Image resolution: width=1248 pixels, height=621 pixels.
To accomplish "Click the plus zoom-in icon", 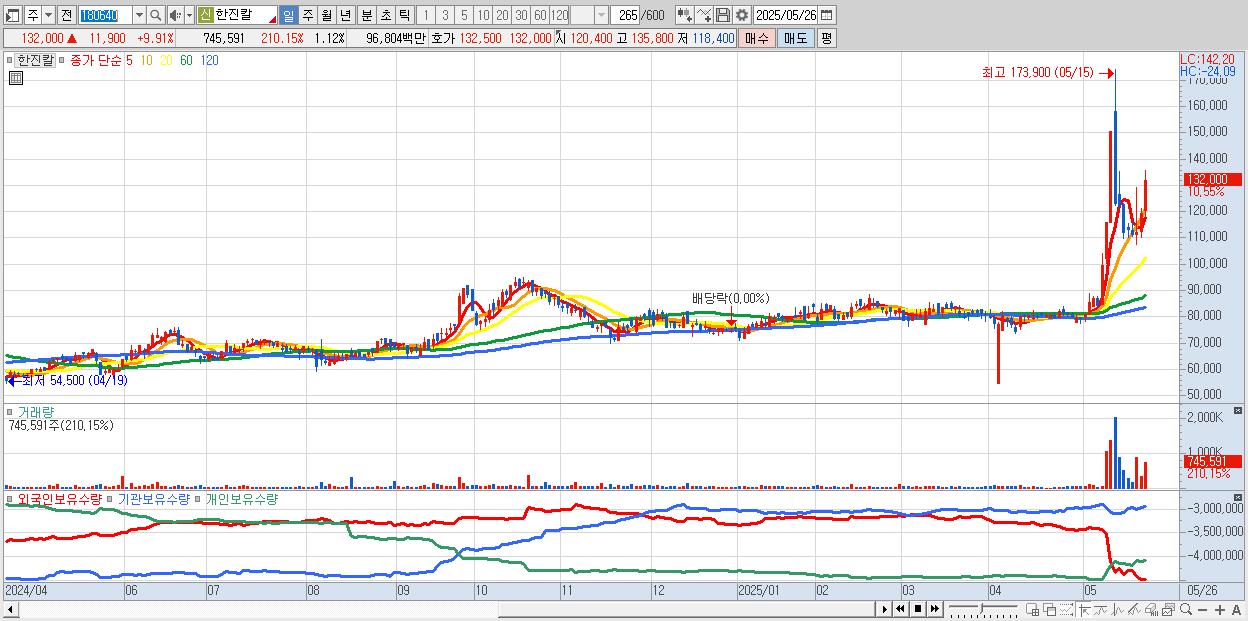I will pos(1220,610).
